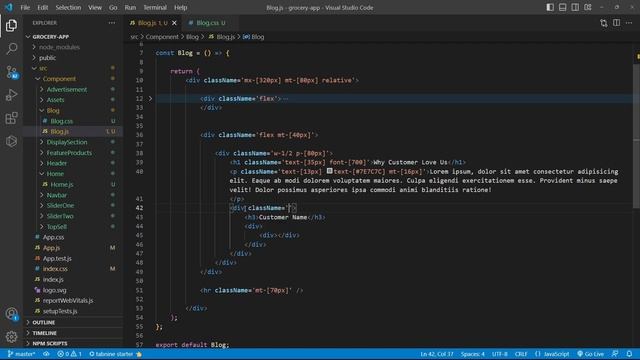Open the customize layout icon
Viewport: 640px width, 360px height.
tap(588, 7)
